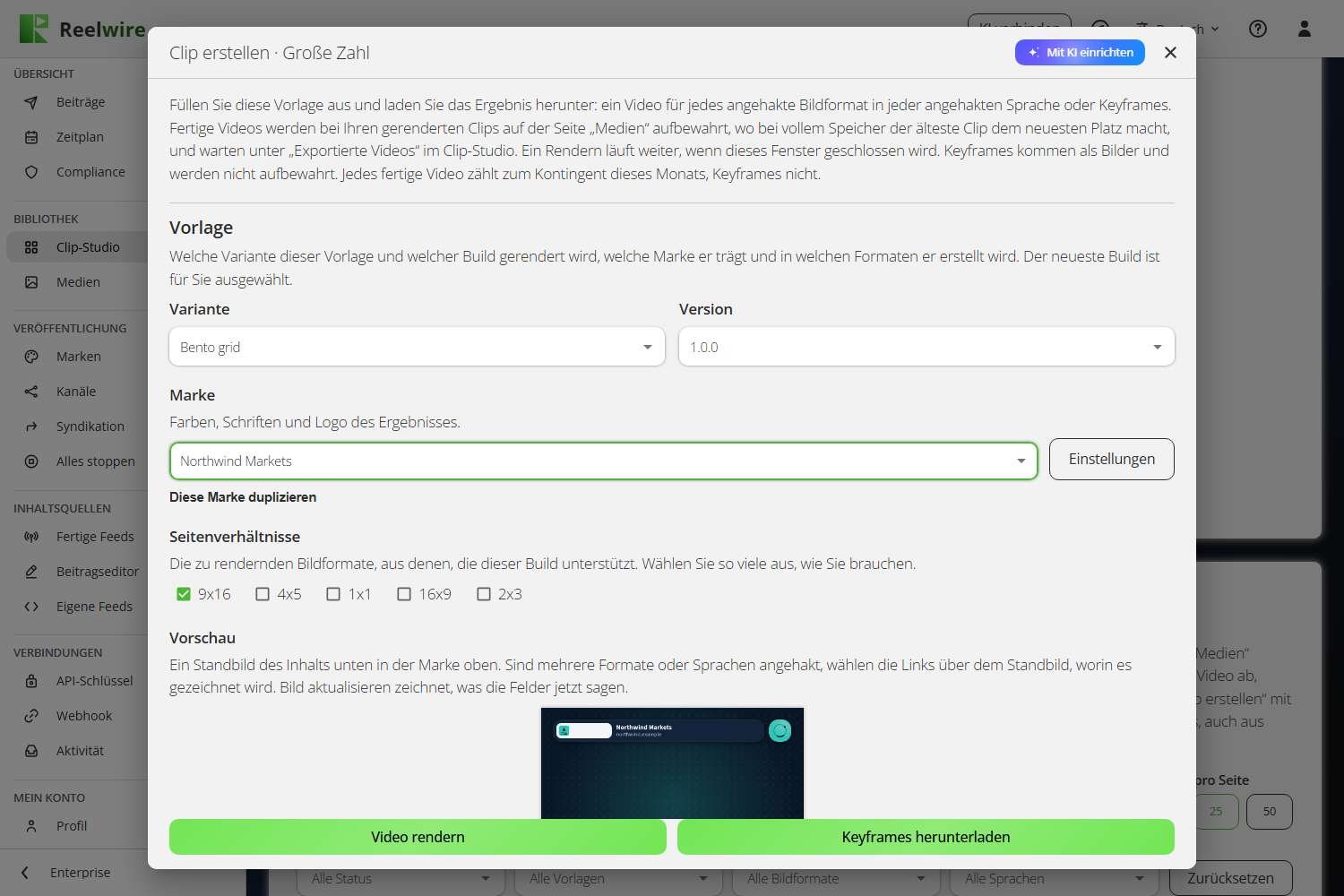Click the Compliance shield icon
Screen dimensions: 1344x896
click(x=31, y=172)
